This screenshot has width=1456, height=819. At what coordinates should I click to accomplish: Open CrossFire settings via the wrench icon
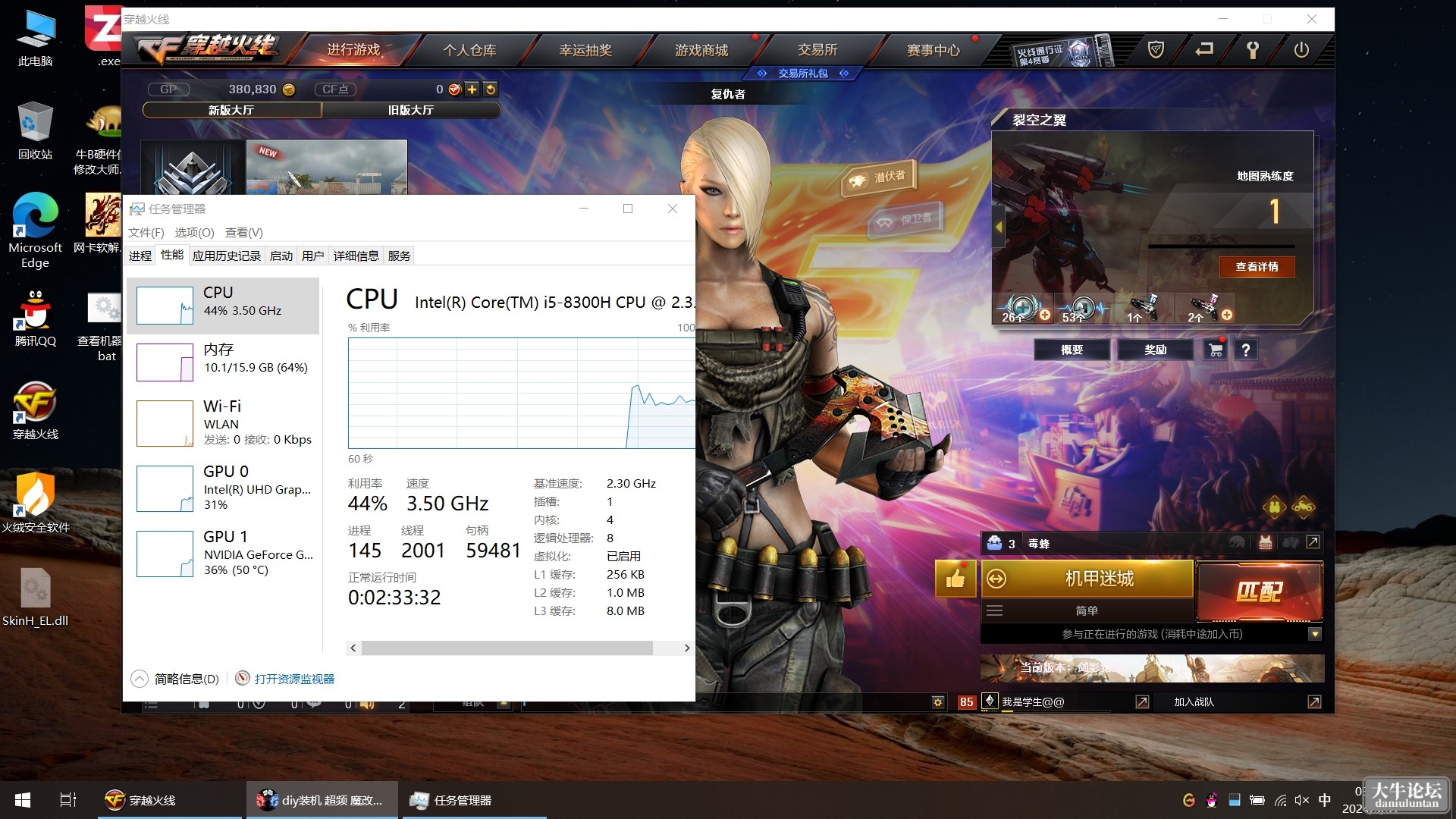(x=1253, y=50)
